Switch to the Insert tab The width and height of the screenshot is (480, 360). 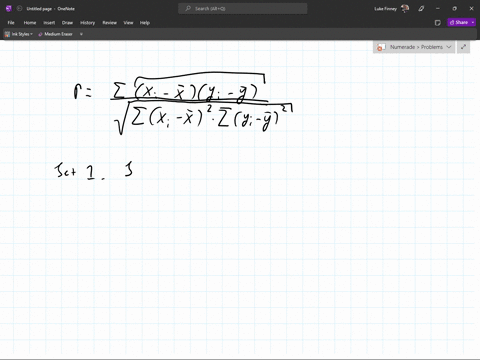tap(49, 23)
